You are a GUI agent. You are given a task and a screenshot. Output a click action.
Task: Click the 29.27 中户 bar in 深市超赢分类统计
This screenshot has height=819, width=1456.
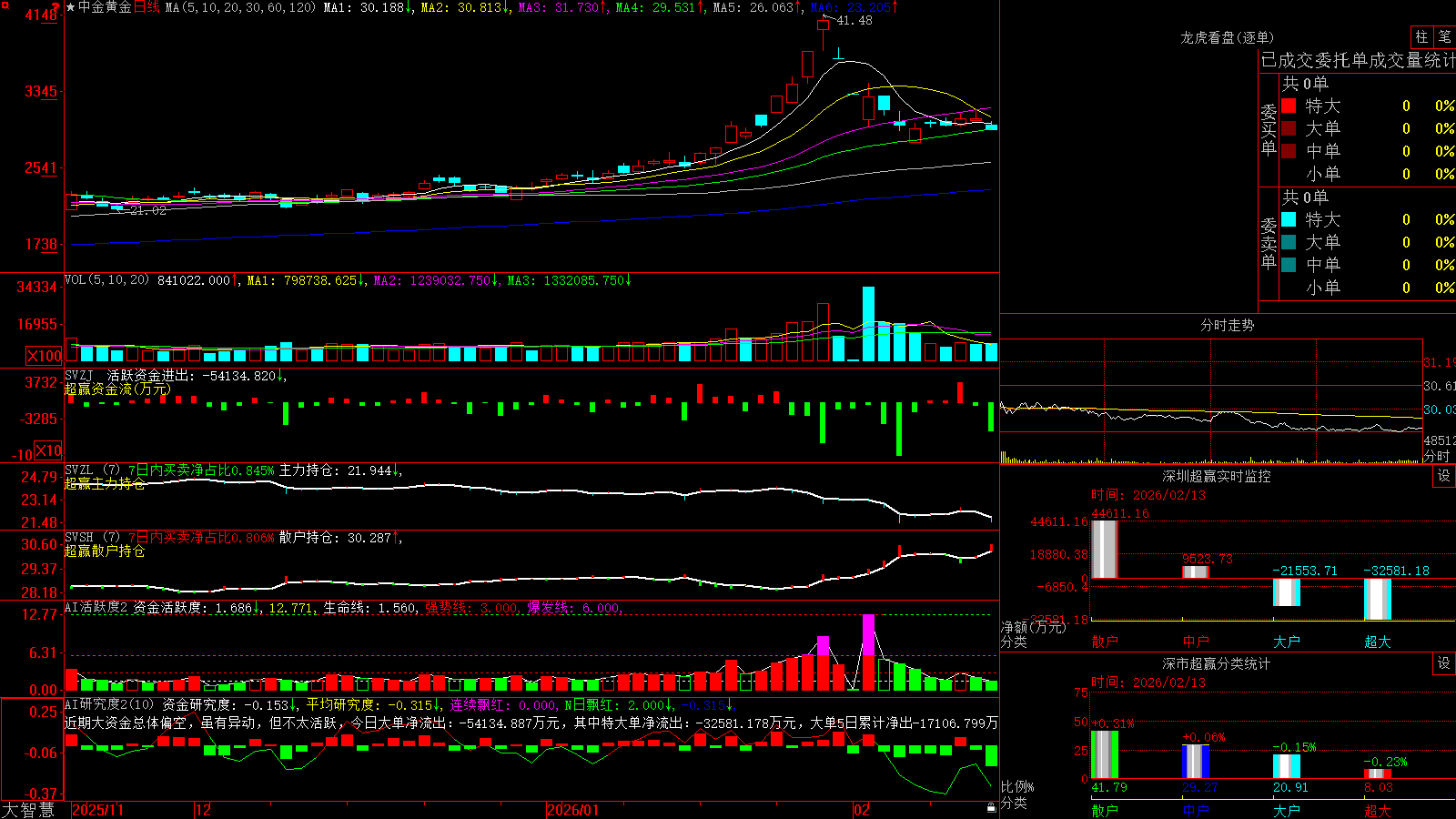tap(1196, 763)
